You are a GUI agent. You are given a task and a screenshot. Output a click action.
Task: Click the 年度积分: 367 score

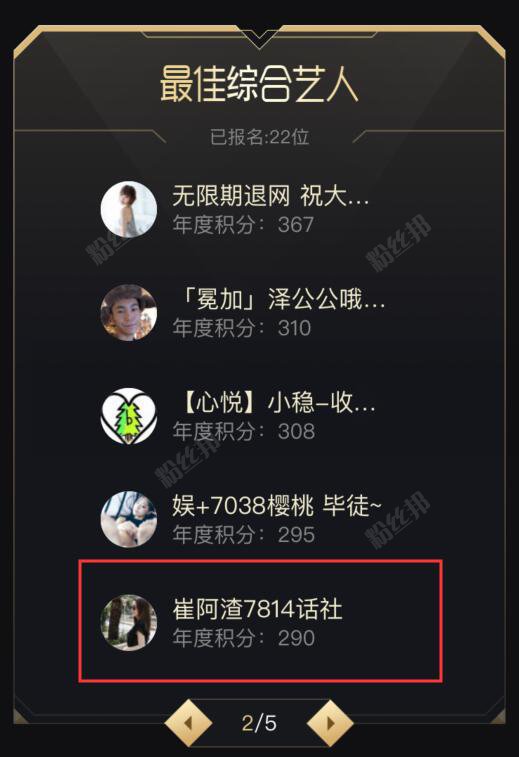pyautogui.click(x=243, y=224)
